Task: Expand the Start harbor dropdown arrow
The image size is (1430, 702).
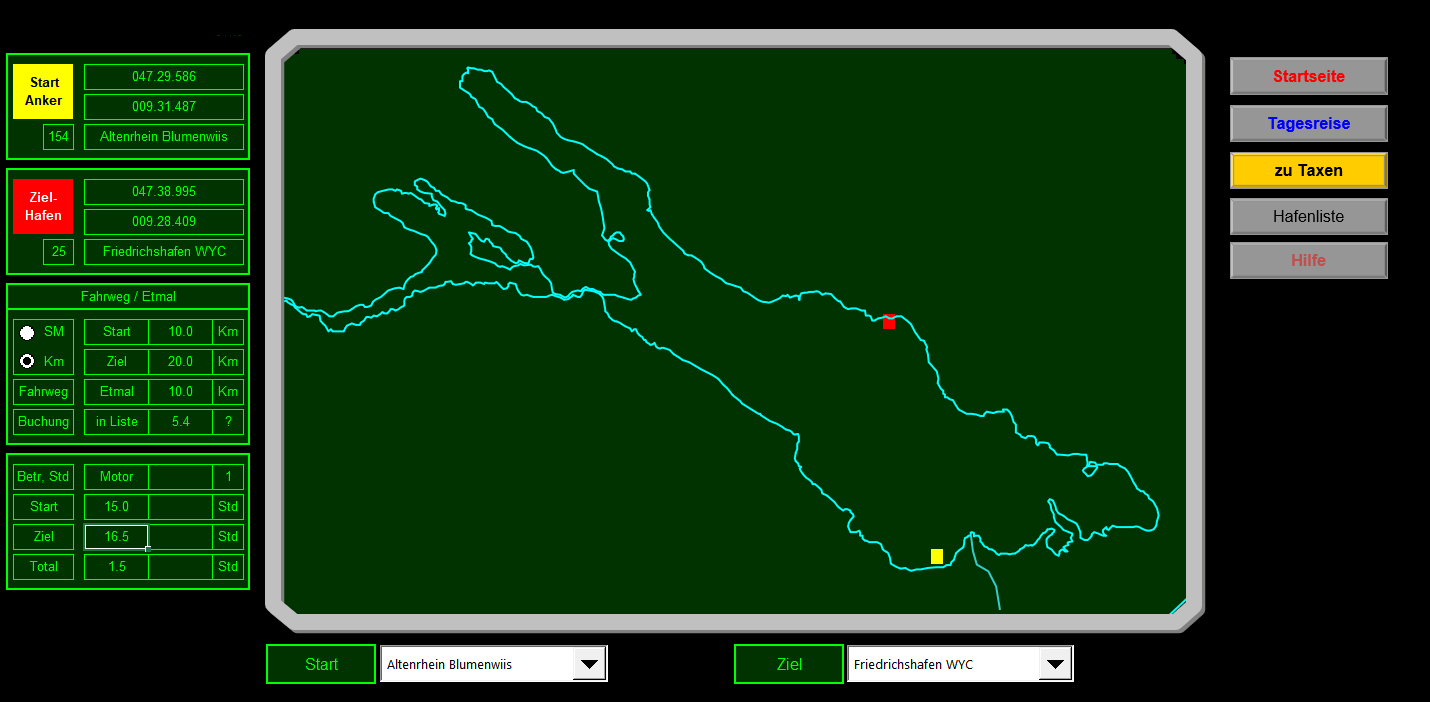Action: [589, 664]
